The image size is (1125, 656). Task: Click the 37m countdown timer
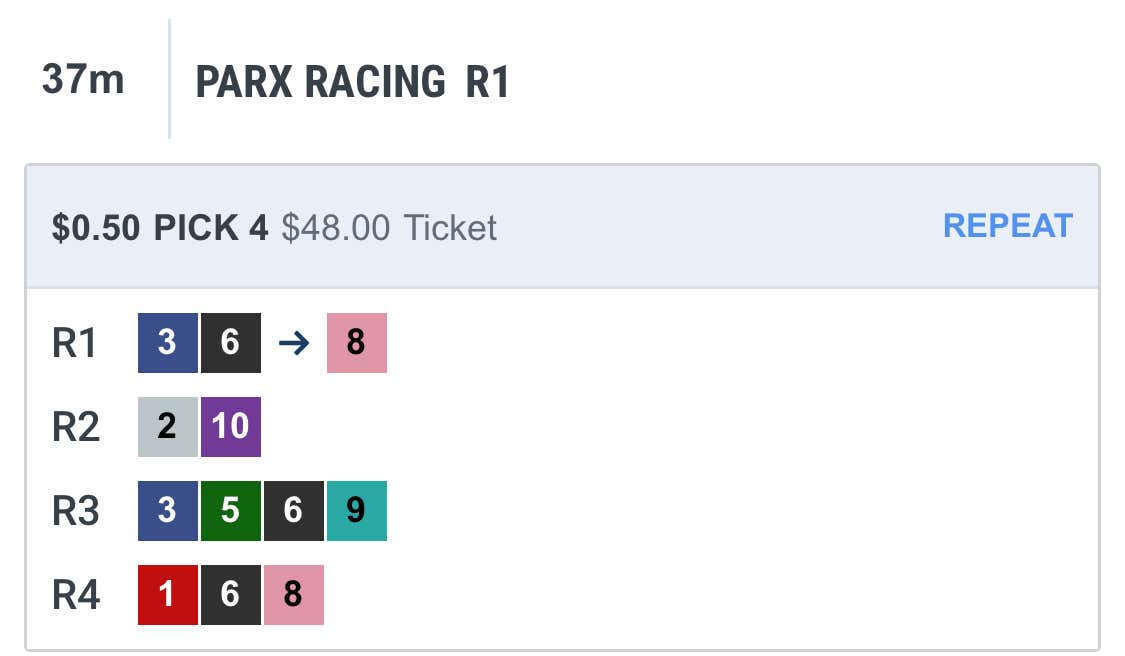coord(81,80)
